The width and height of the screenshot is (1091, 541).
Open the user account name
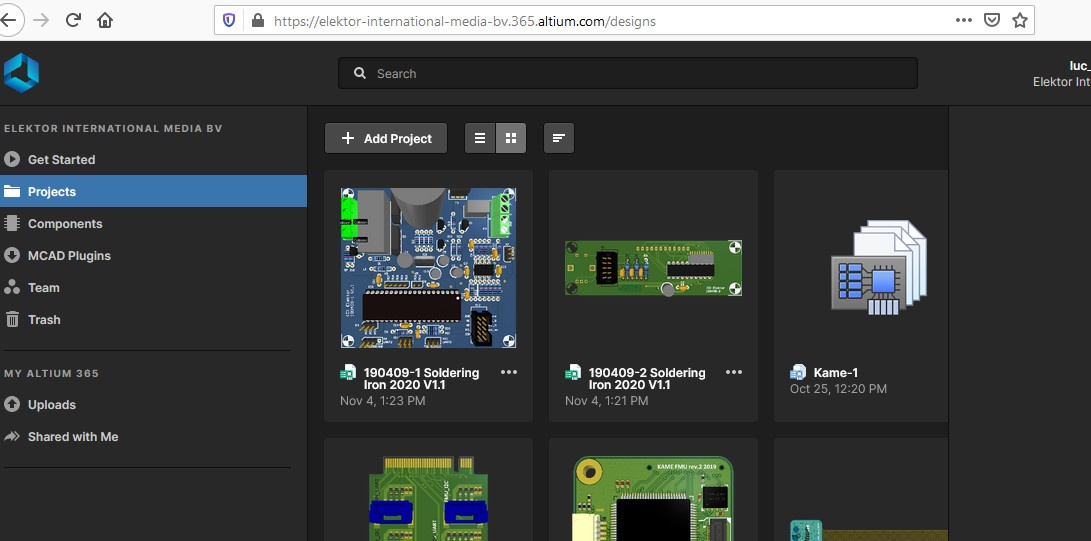(1080, 66)
